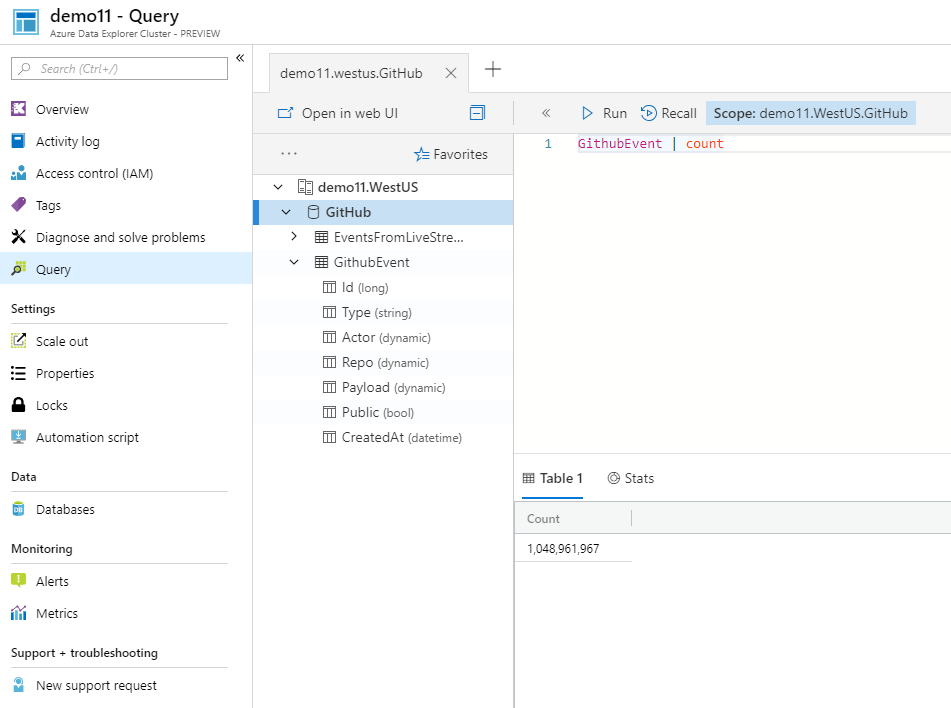Run the query

point(607,113)
